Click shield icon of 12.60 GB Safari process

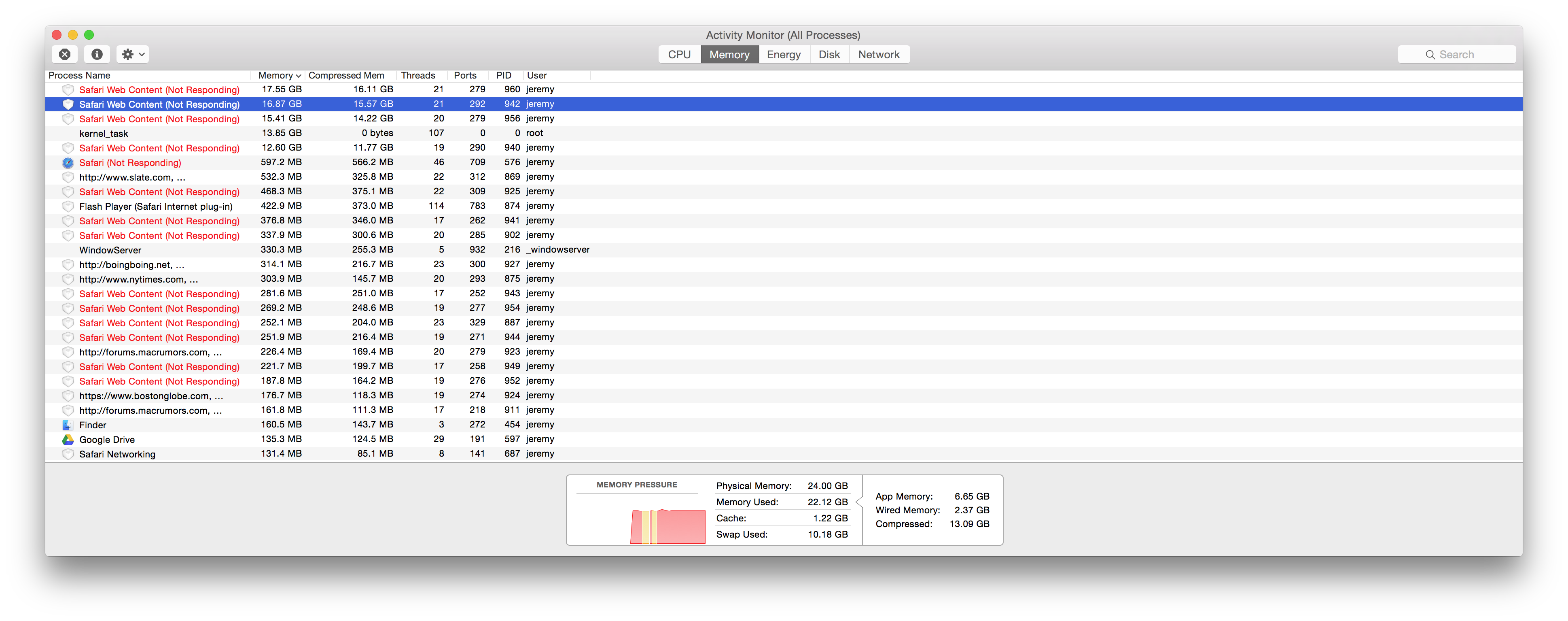tap(68, 148)
